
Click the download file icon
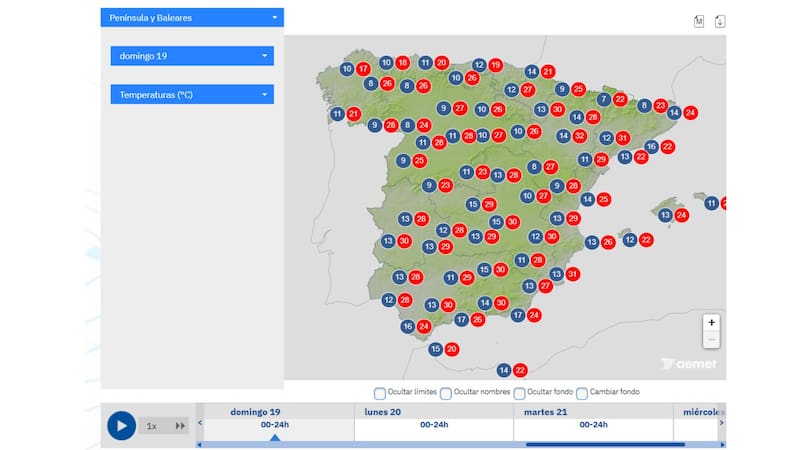point(718,21)
